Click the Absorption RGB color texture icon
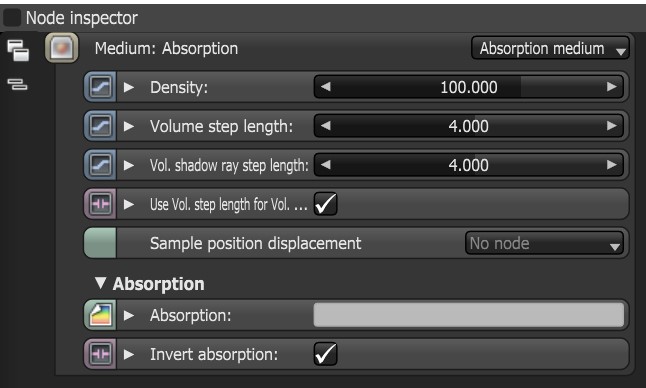This screenshot has width=646, height=388. [x=100, y=315]
